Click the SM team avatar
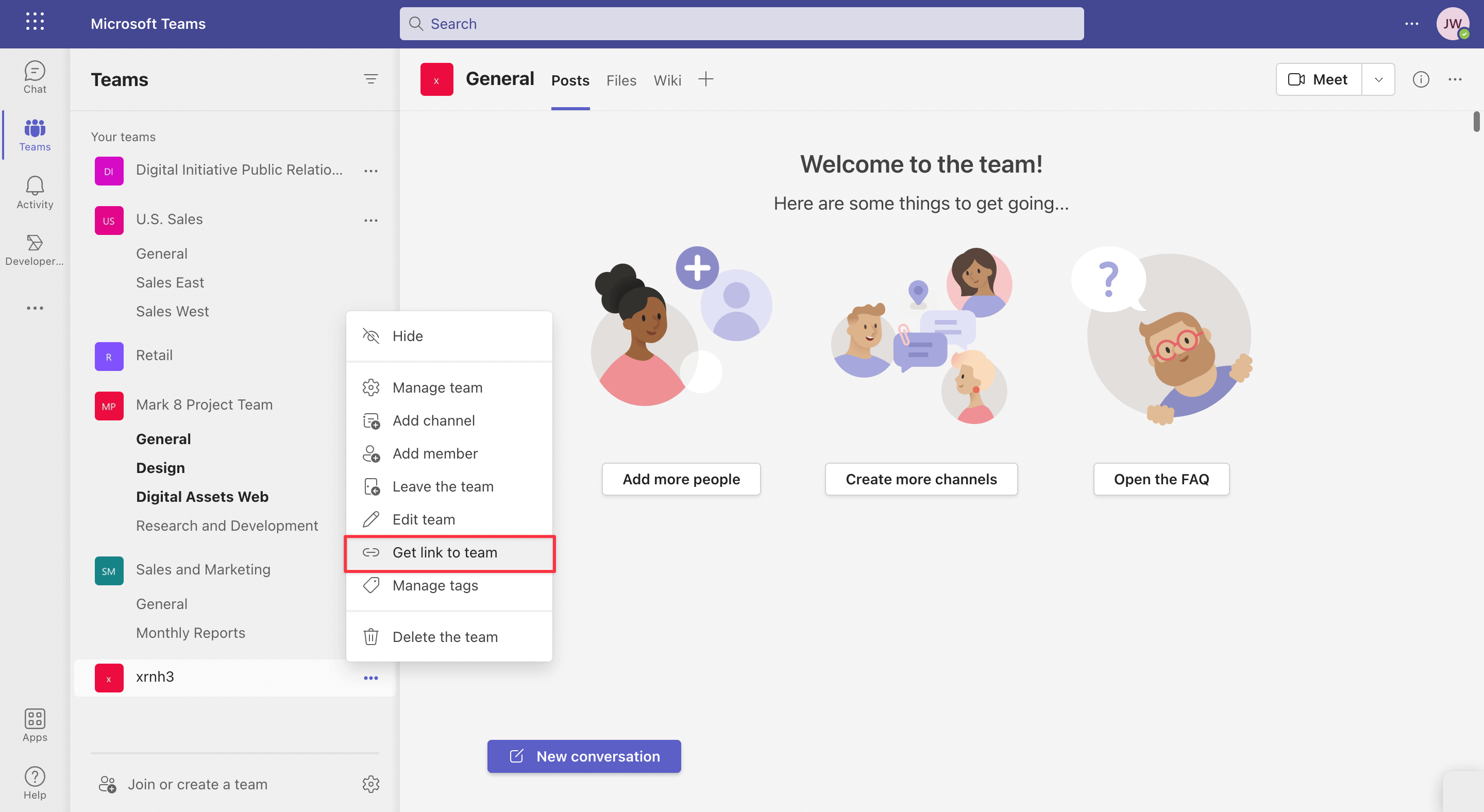 tap(109, 571)
